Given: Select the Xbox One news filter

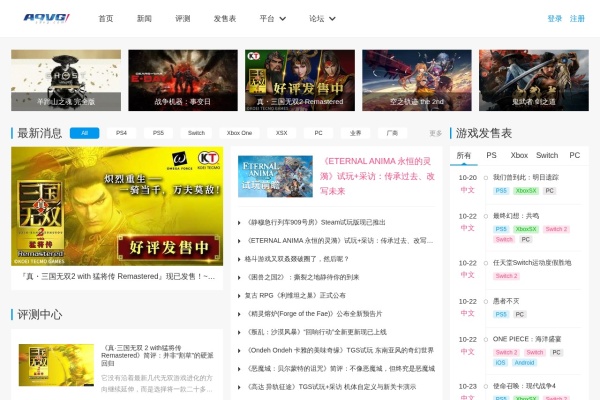Looking at the screenshot, I should (x=239, y=133).
